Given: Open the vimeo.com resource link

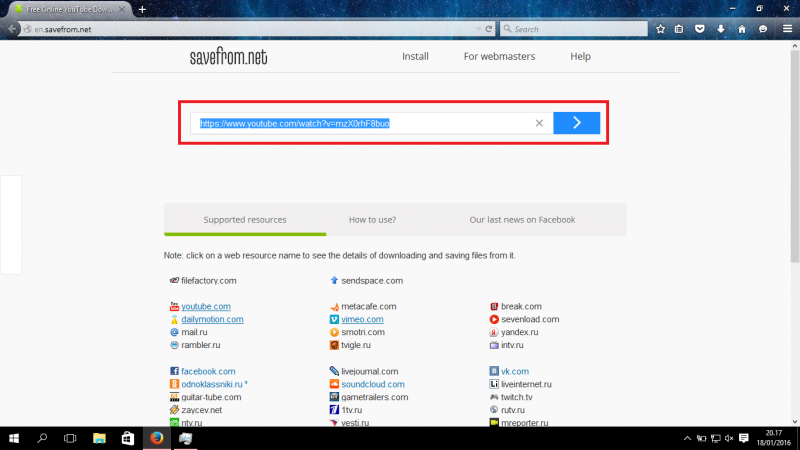Looking at the screenshot, I should point(362,319).
